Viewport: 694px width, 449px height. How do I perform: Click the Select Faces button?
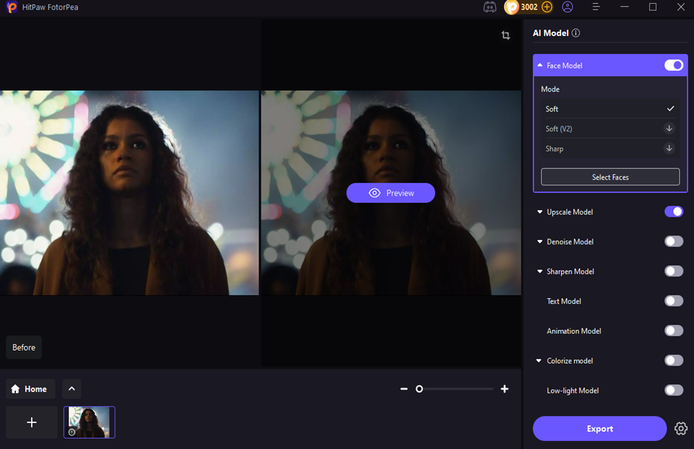[610, 177]
